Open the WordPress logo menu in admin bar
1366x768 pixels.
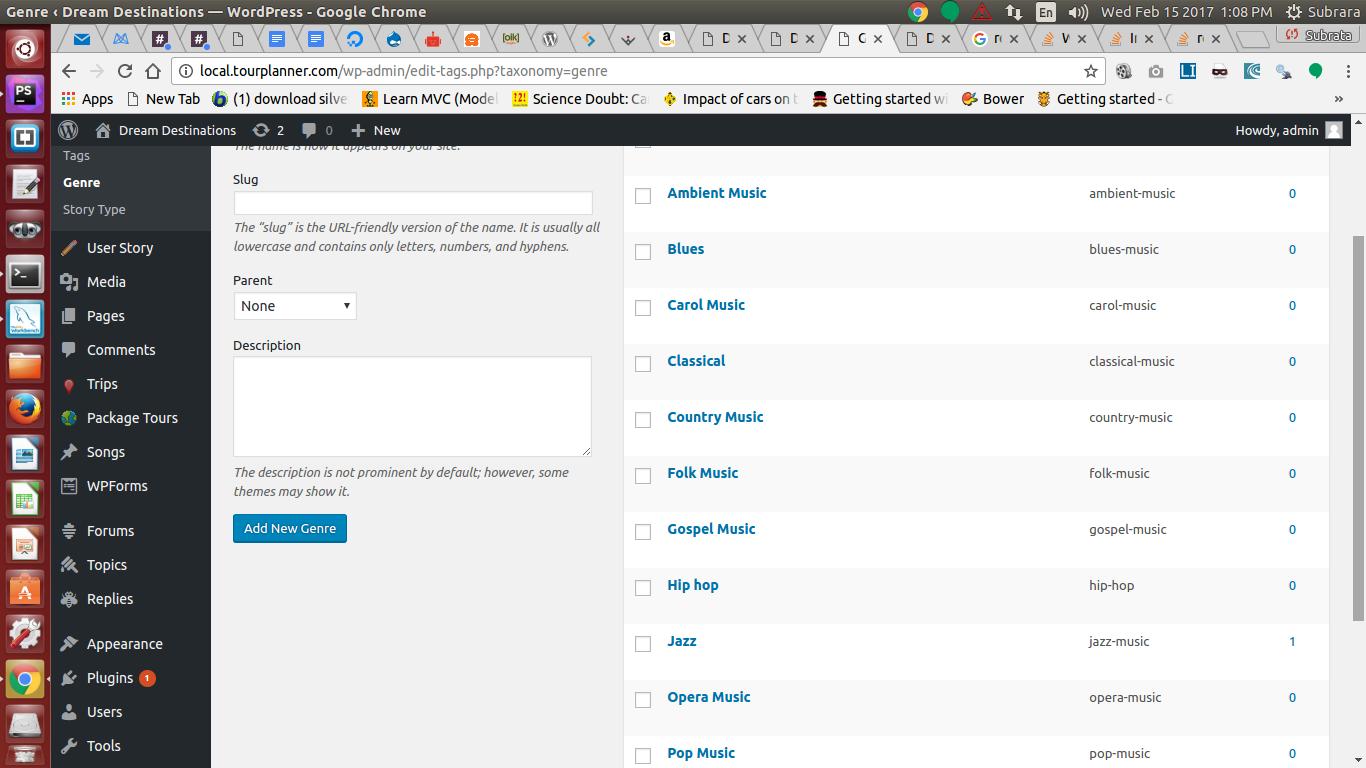[x=68, y=130]
